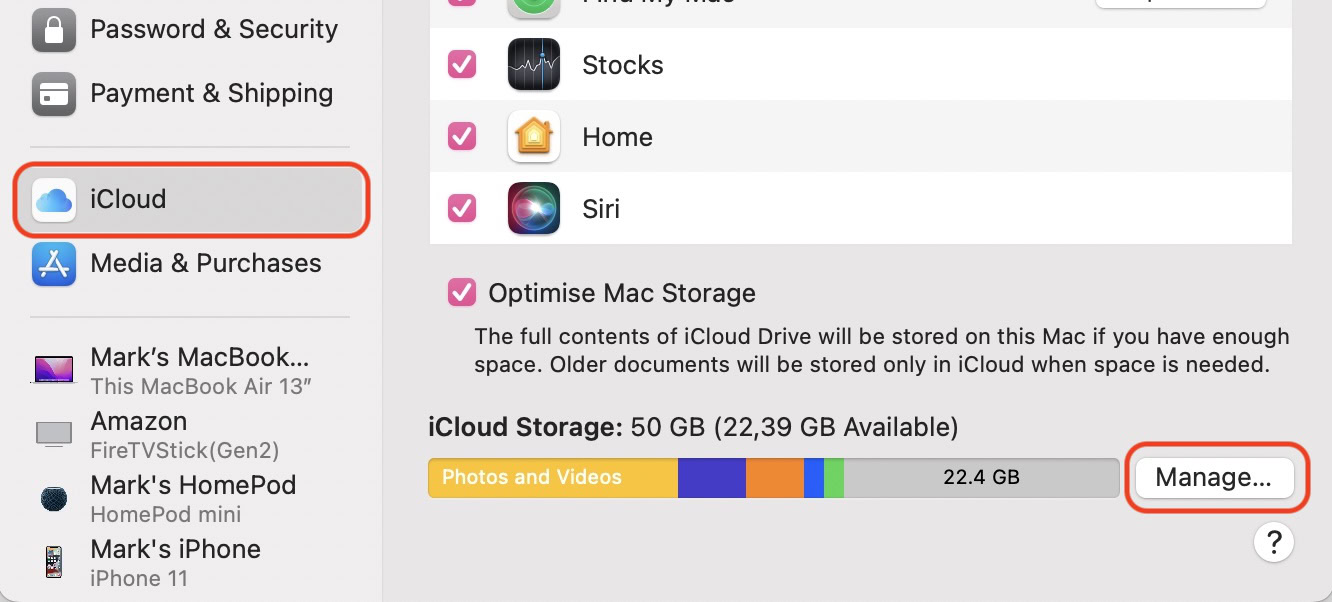Click the Stocks app icon
Viewport: 1332px width, 602px height.
[x=533, y=65]
